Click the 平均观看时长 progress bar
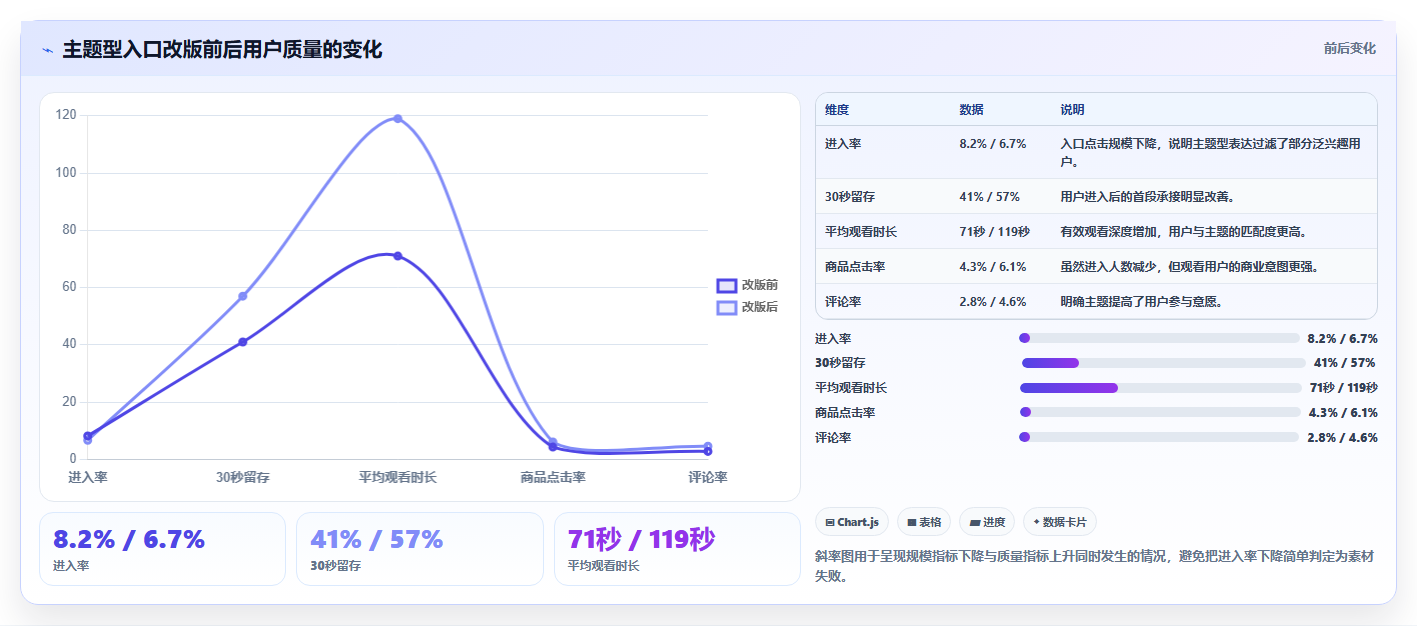Viewport: 1417px width, 626px height. (x=1161, y=388)
